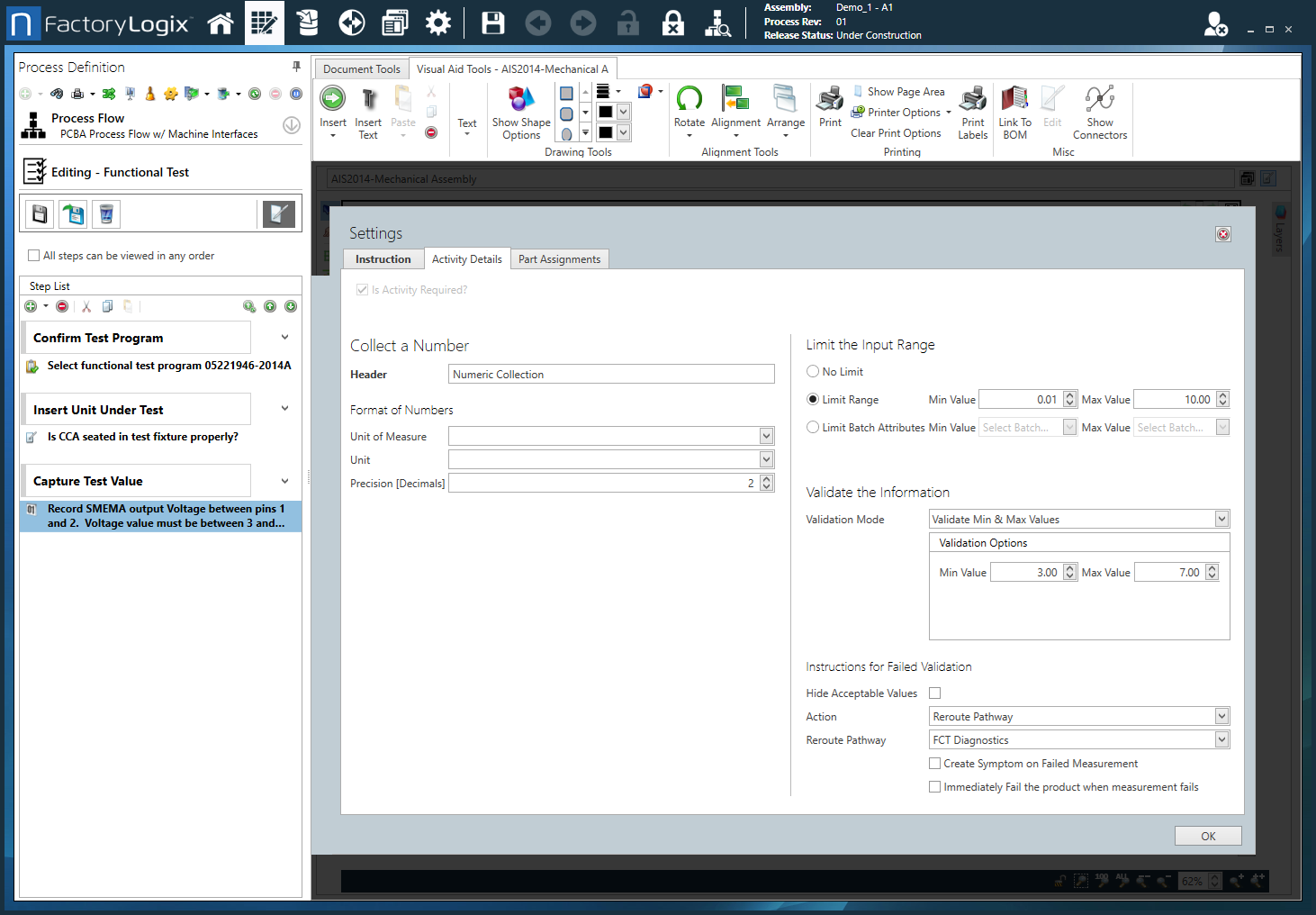The image size is (1316, 915).
Task: Check Create Symptom on Failed Measurement
Action: pos(934,764)
